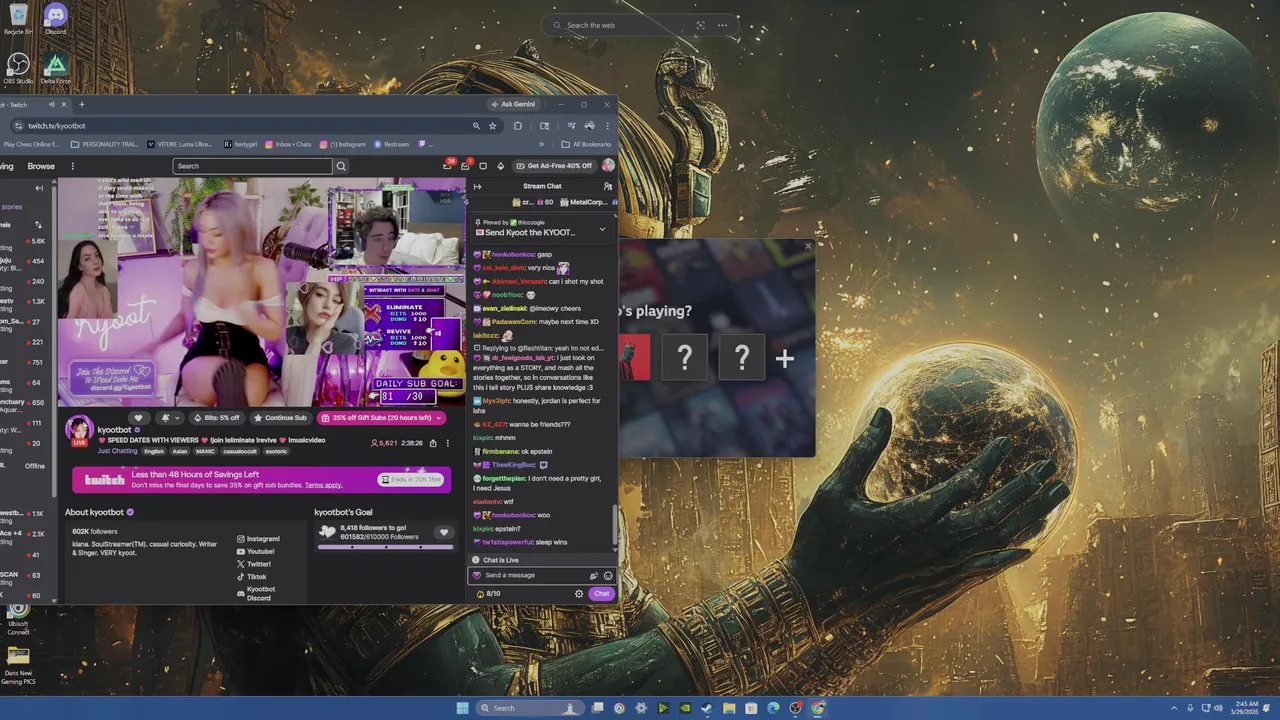Select the MANIC stream tag
The width and height of the screenshot is (1280, 720).
pyautogui.click(x=205, y=451)
